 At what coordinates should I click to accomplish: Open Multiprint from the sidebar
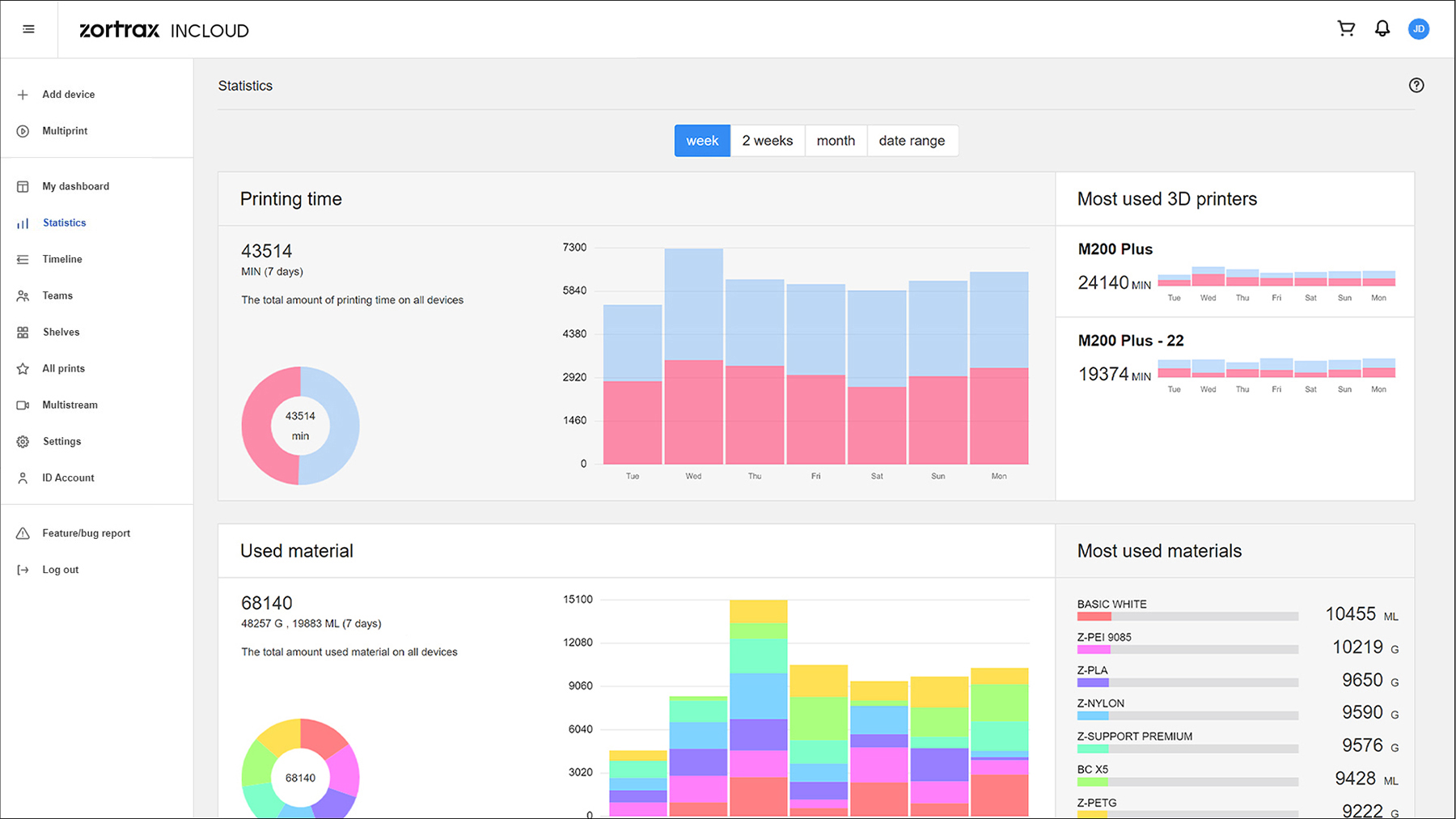[x=65, y=131]
